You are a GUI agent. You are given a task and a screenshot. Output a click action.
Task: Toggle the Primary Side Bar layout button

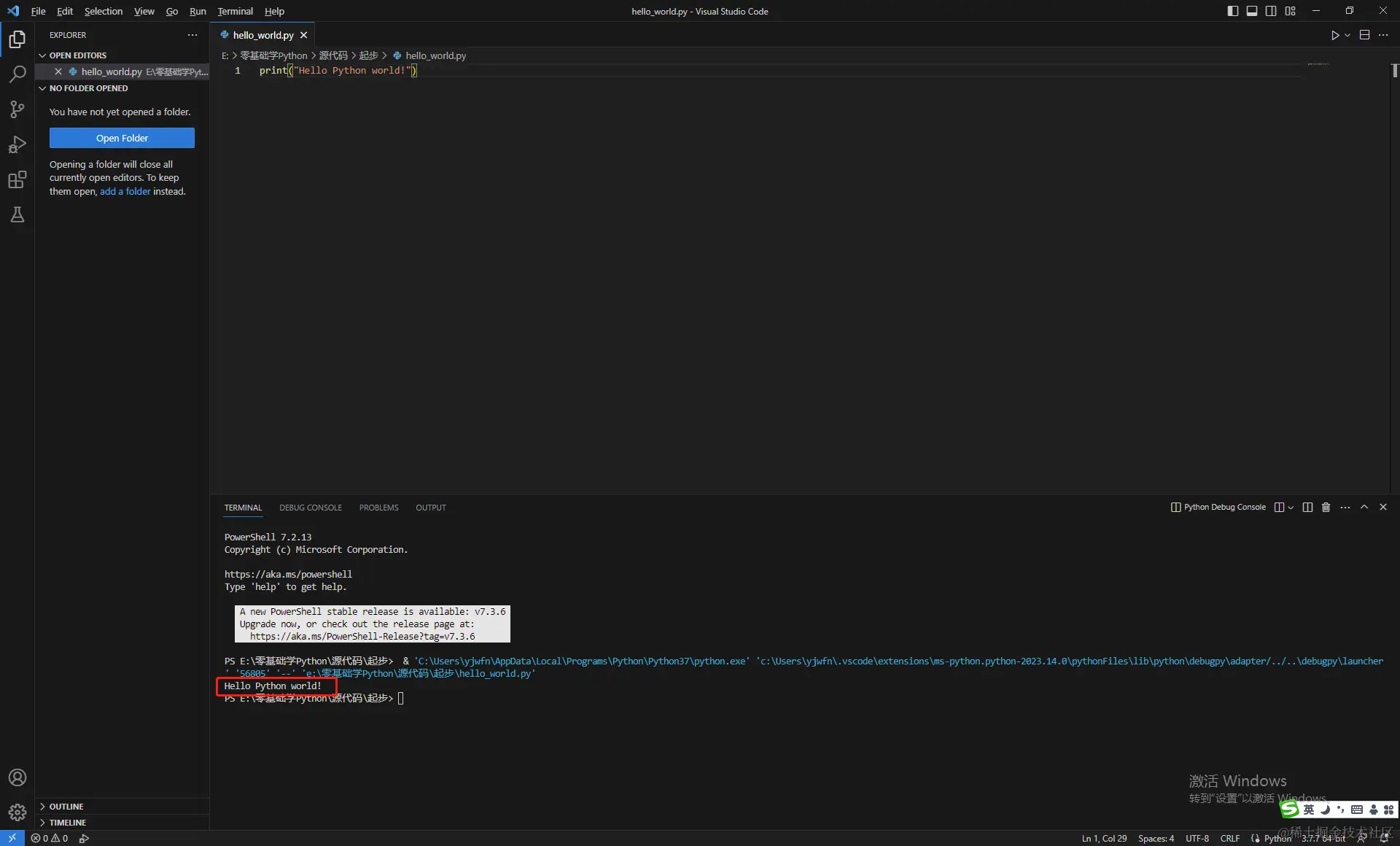[x=1232, y=11]
